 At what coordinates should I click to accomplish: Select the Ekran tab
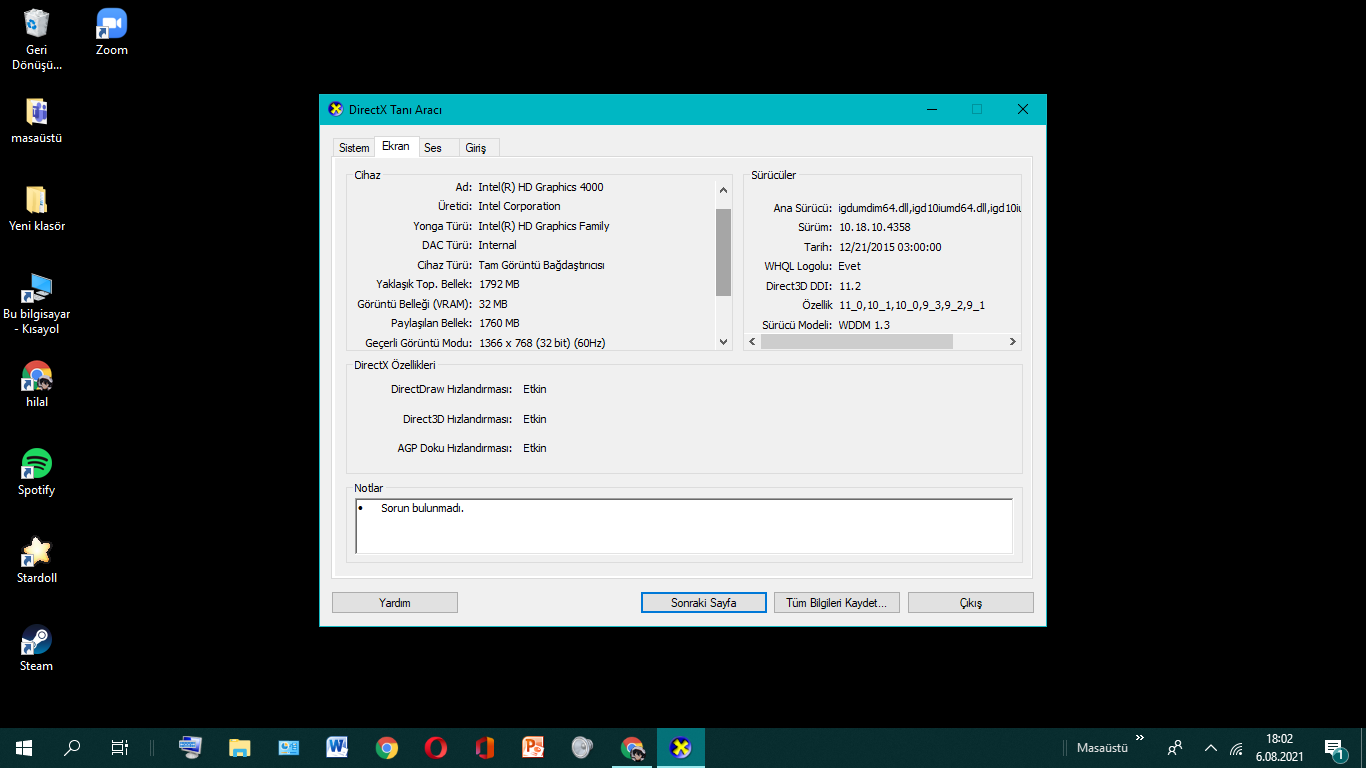tap(396, 146)
